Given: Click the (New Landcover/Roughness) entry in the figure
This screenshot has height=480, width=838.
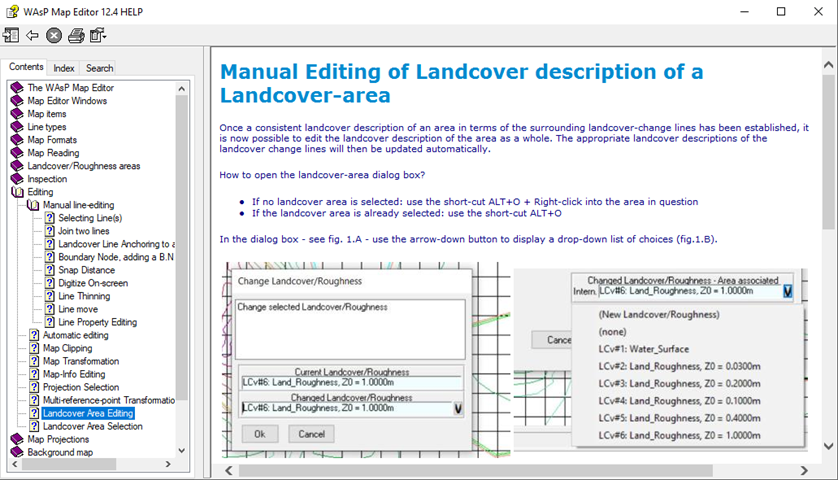Looking at the screenshot, I should tap(659, 314).
